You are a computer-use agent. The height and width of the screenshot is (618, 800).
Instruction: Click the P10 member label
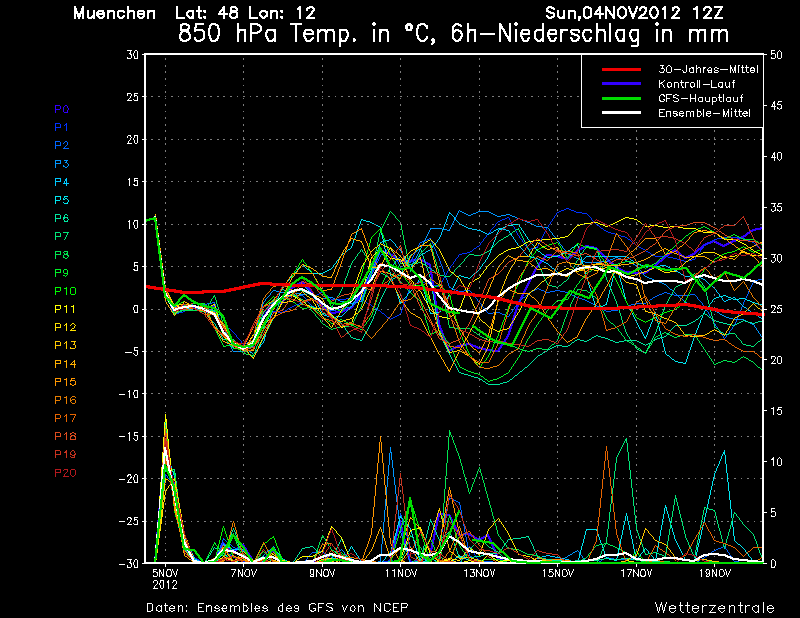(65, 291)
